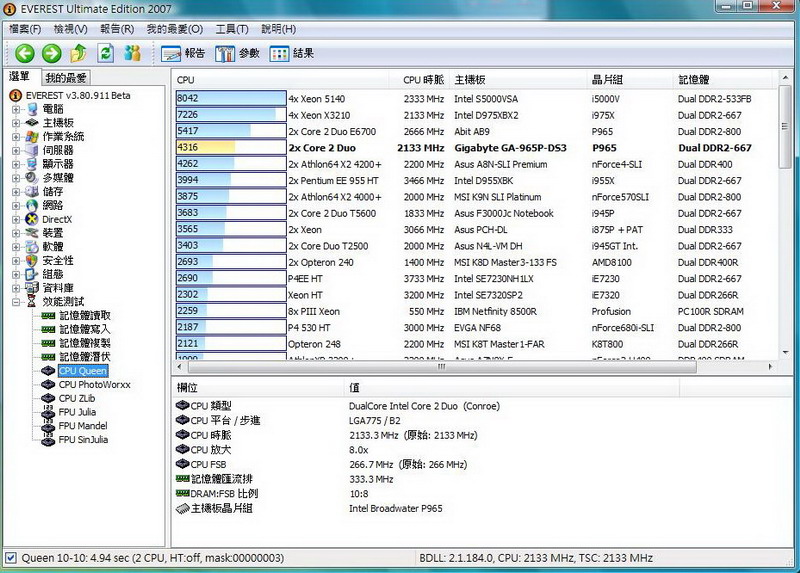This screenshot has height=573, width=800.
Task: Click the 記憶體 column header
Action: pyautogui.click(x=724, y=80)
